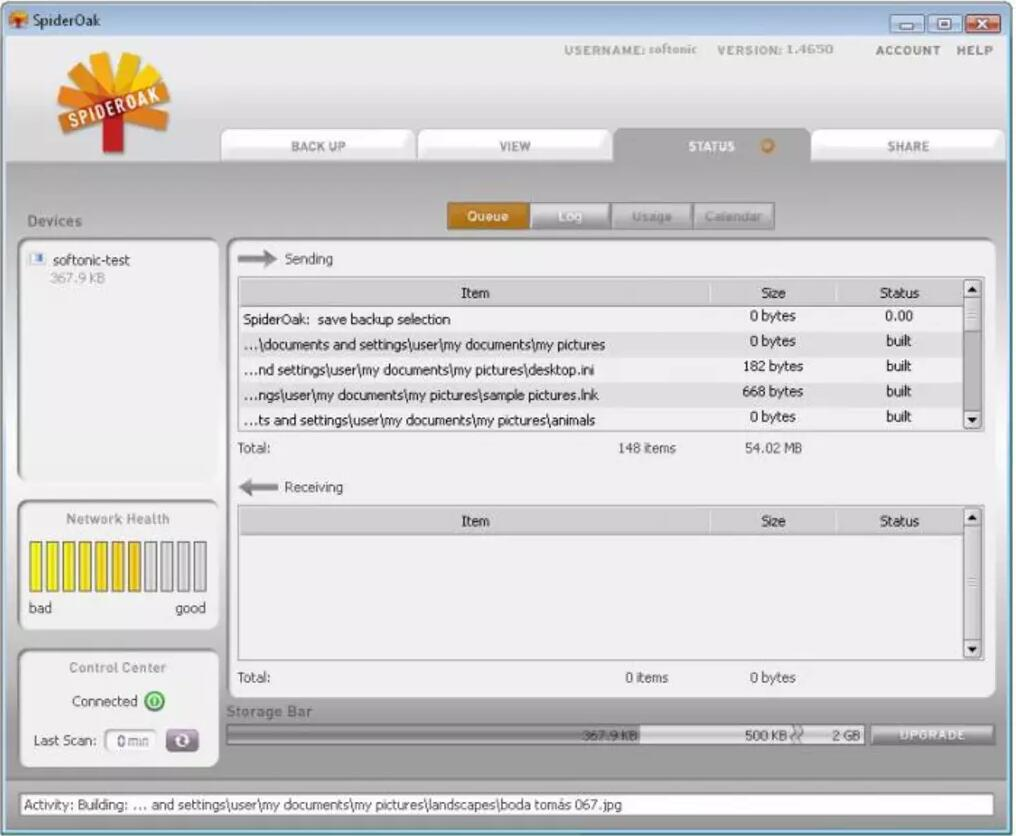The image size is (1016, 836).
Task: Open the Share tab
Action: (x=907, y=146)
